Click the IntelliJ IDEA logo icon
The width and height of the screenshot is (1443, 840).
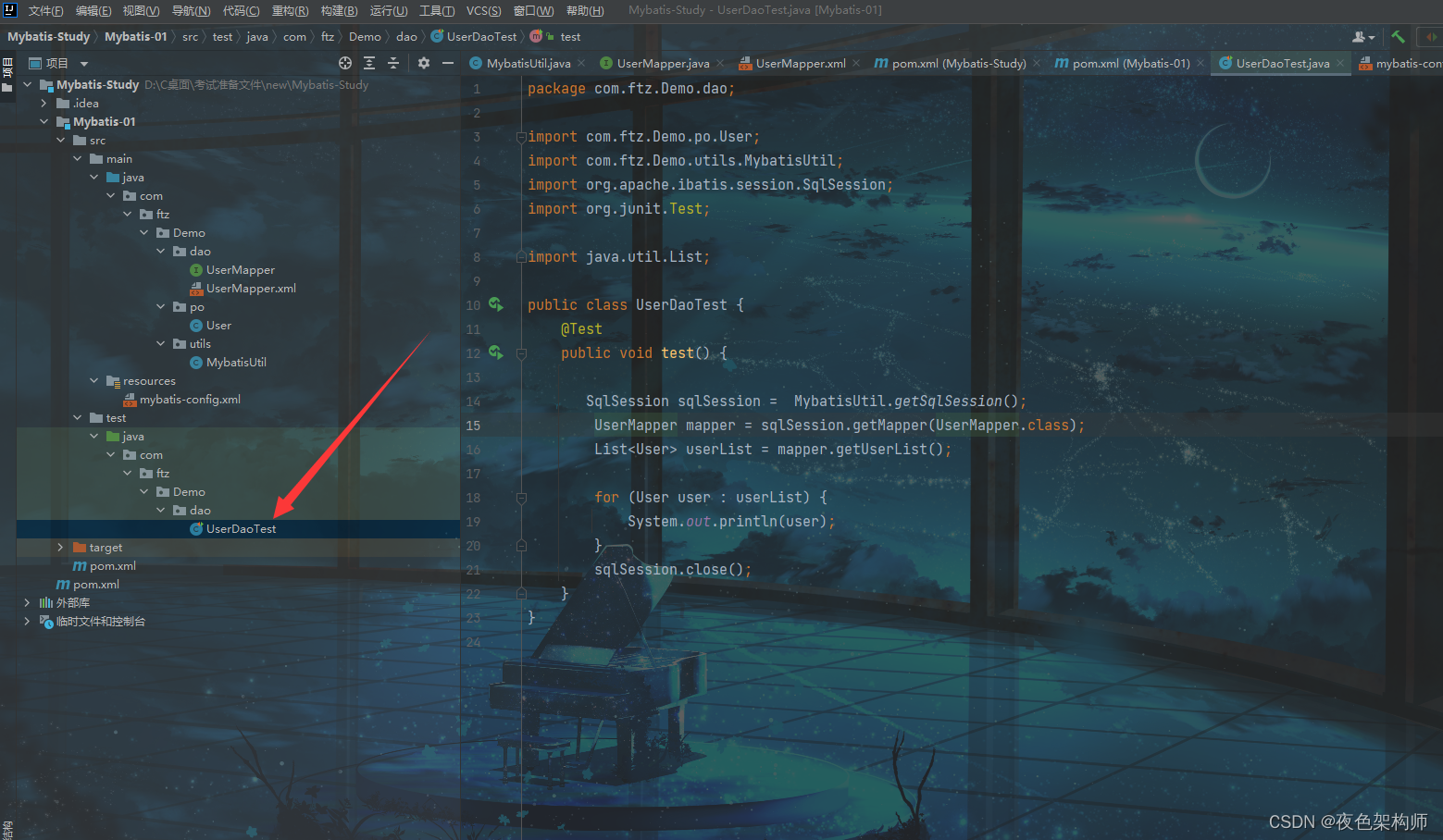(10, 10)
